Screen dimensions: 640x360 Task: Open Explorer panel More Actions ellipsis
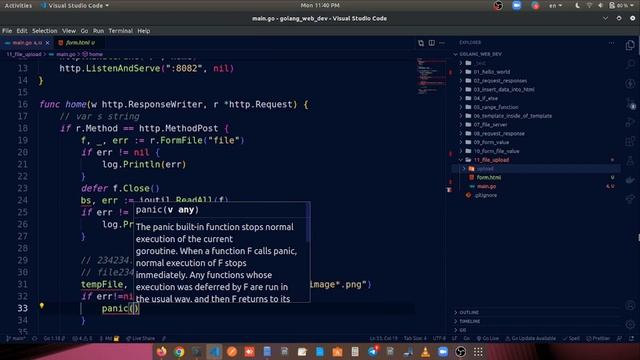tap(611, 42)
